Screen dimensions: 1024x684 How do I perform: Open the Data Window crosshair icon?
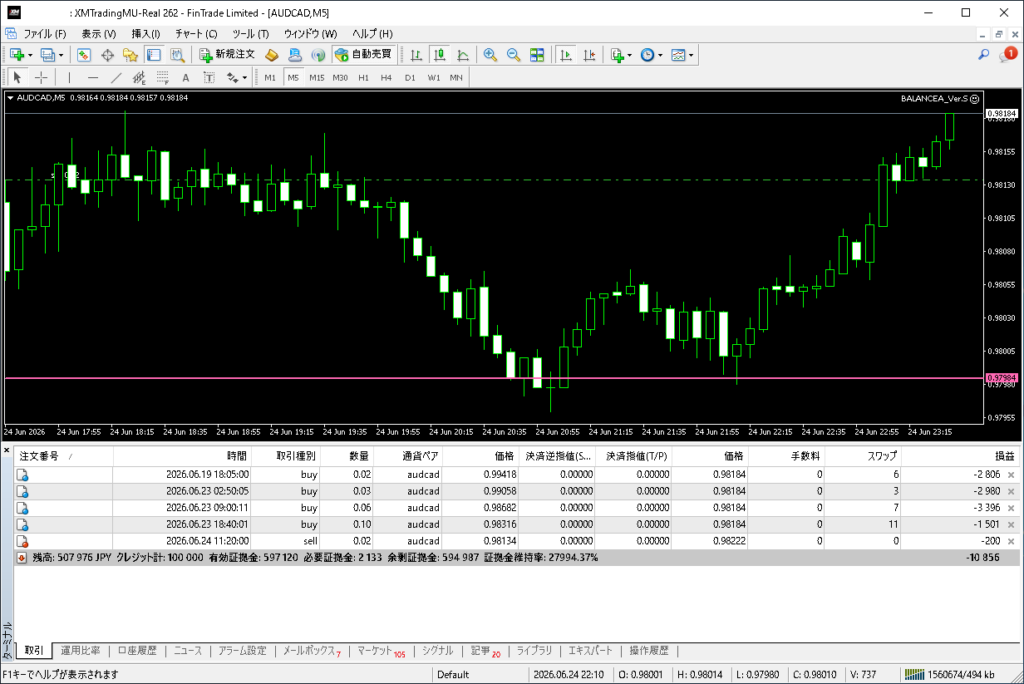tap(107, 55)
